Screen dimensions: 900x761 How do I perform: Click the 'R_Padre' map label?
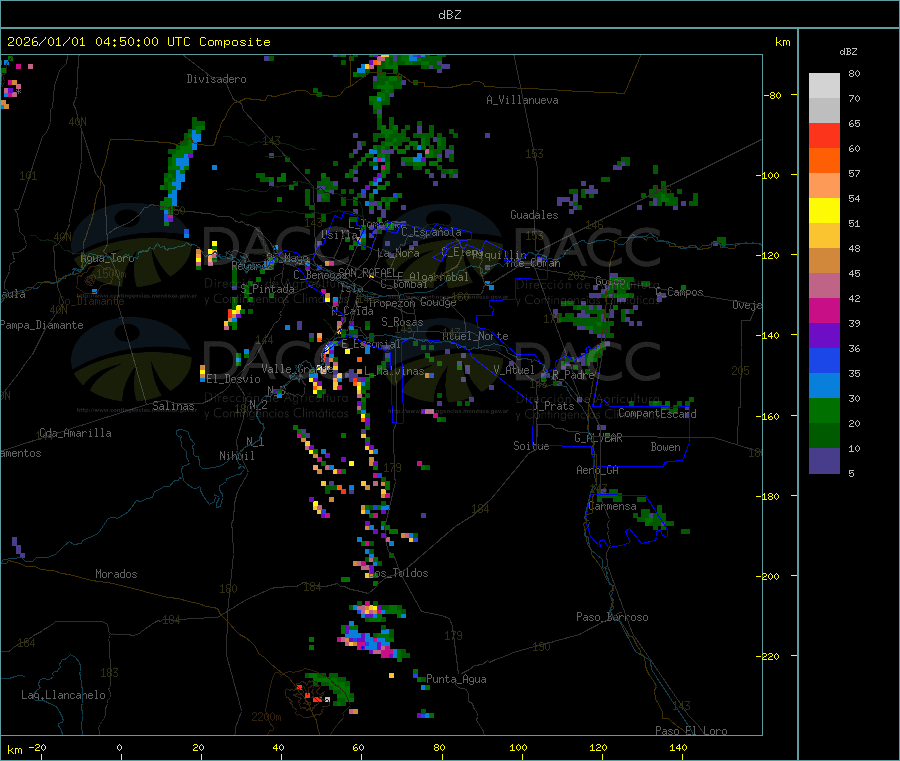point(573,375)
